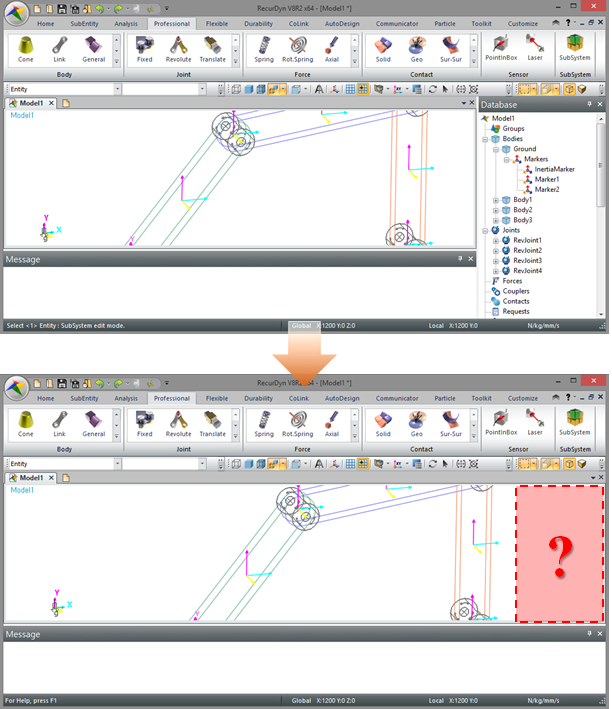Click the SubSystem icon in upper ribbon
612x709 pixels.
pyautogui.click(x=574, y=49)
